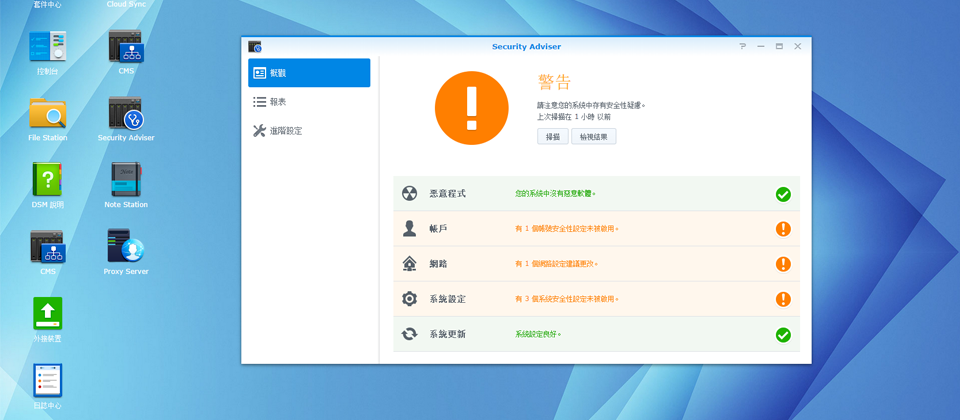Click 網路 status text about 1 network setting
This screenshot has width=960, height=420.
(x=557, y=264)
